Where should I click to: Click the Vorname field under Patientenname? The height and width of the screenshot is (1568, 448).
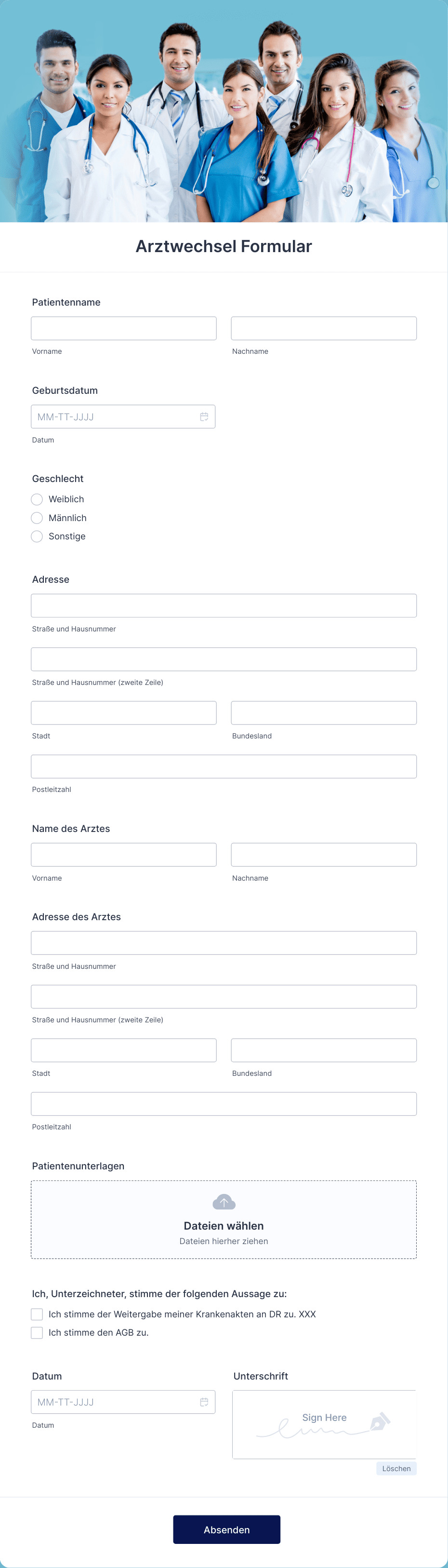coord(124,328)
